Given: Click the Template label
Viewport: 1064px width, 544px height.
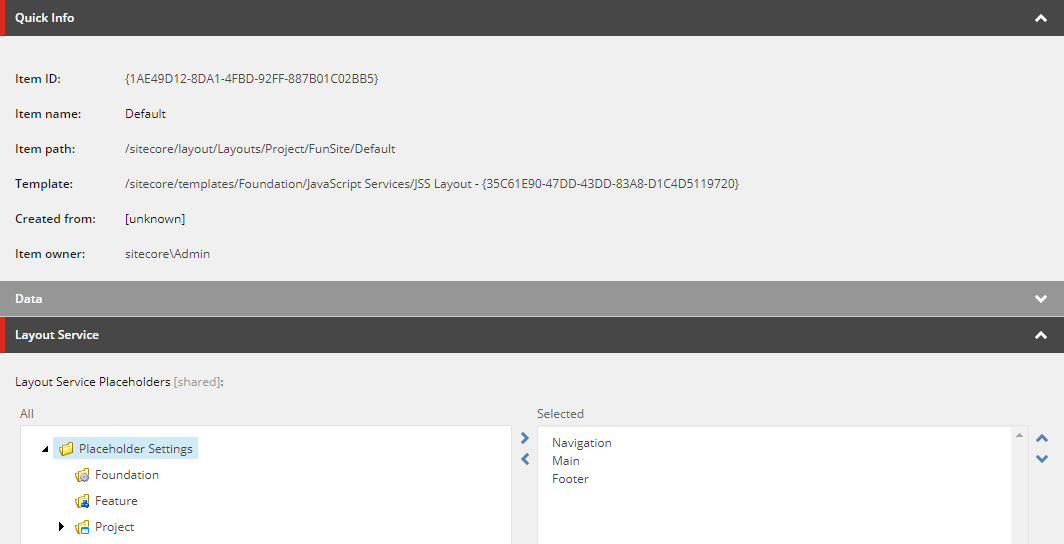Looking at the screenshot, I should click(x=44, y=184).
